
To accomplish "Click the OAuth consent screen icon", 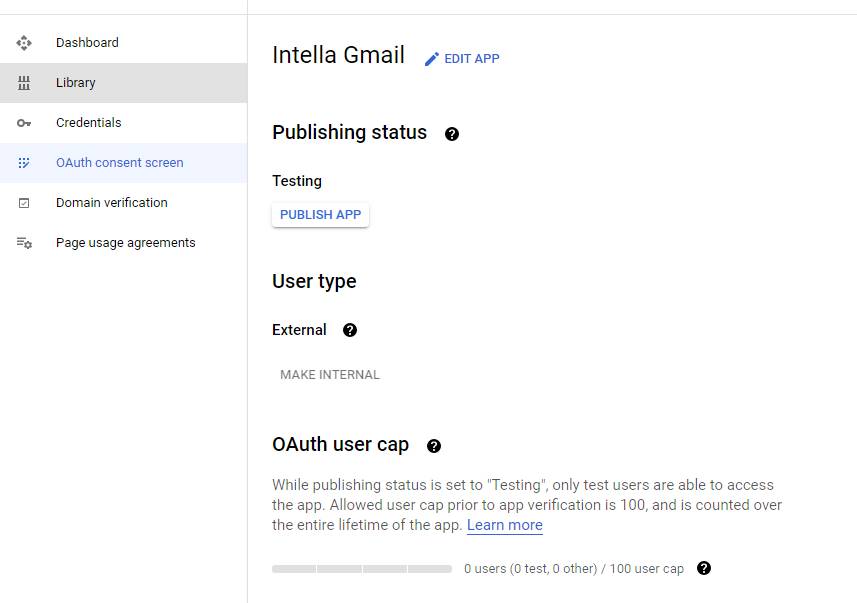I will [24, 163].
